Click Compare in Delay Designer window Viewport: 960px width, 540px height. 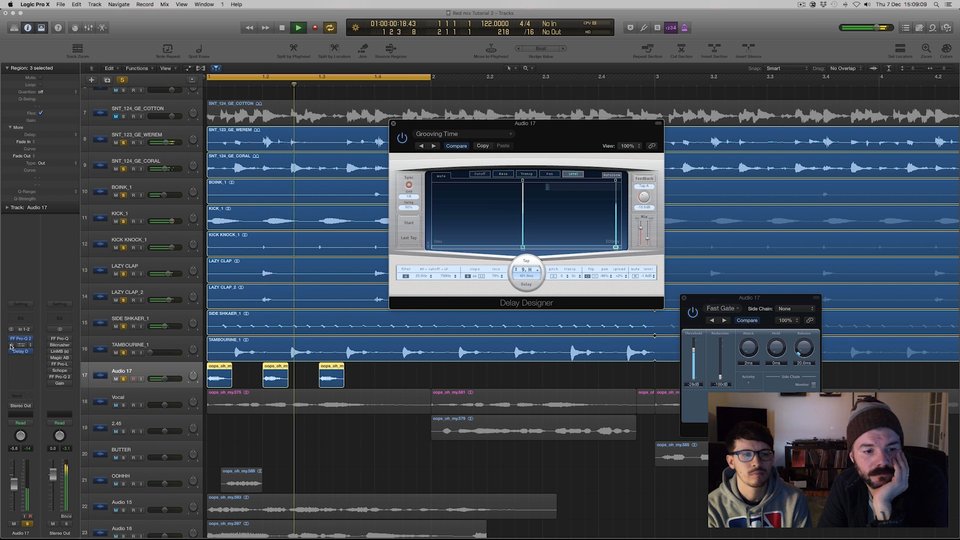click(456, 146)
